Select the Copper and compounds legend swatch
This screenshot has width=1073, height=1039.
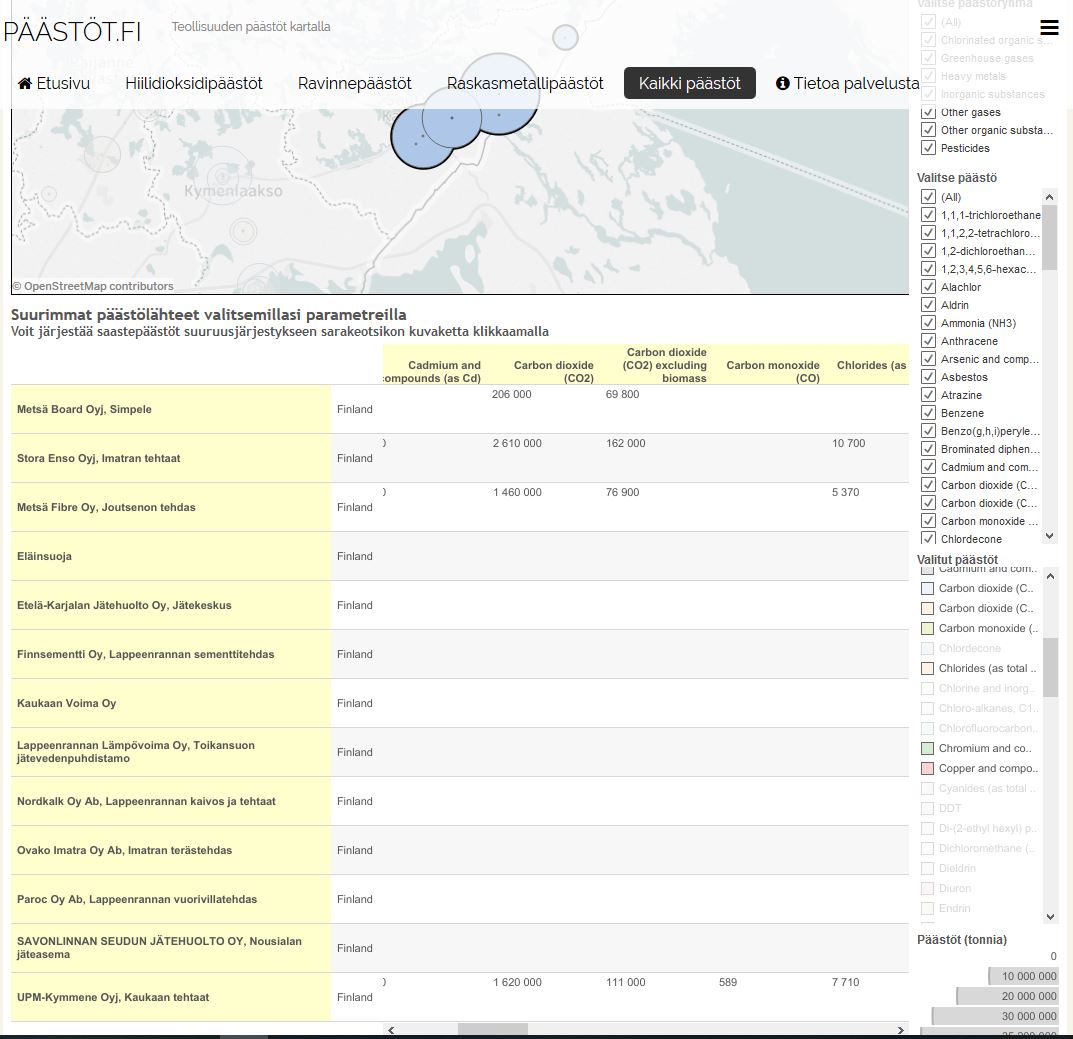927,768
